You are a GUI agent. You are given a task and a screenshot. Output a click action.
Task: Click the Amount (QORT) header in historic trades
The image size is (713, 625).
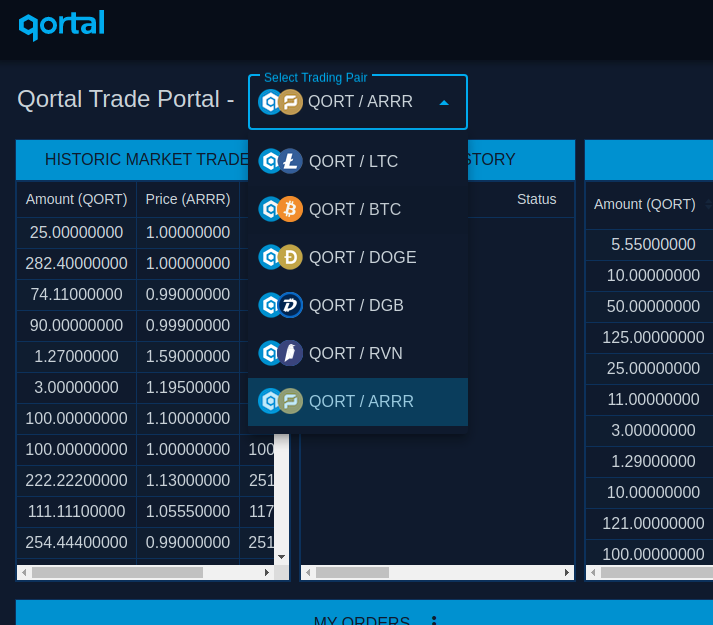click(76, 199)
